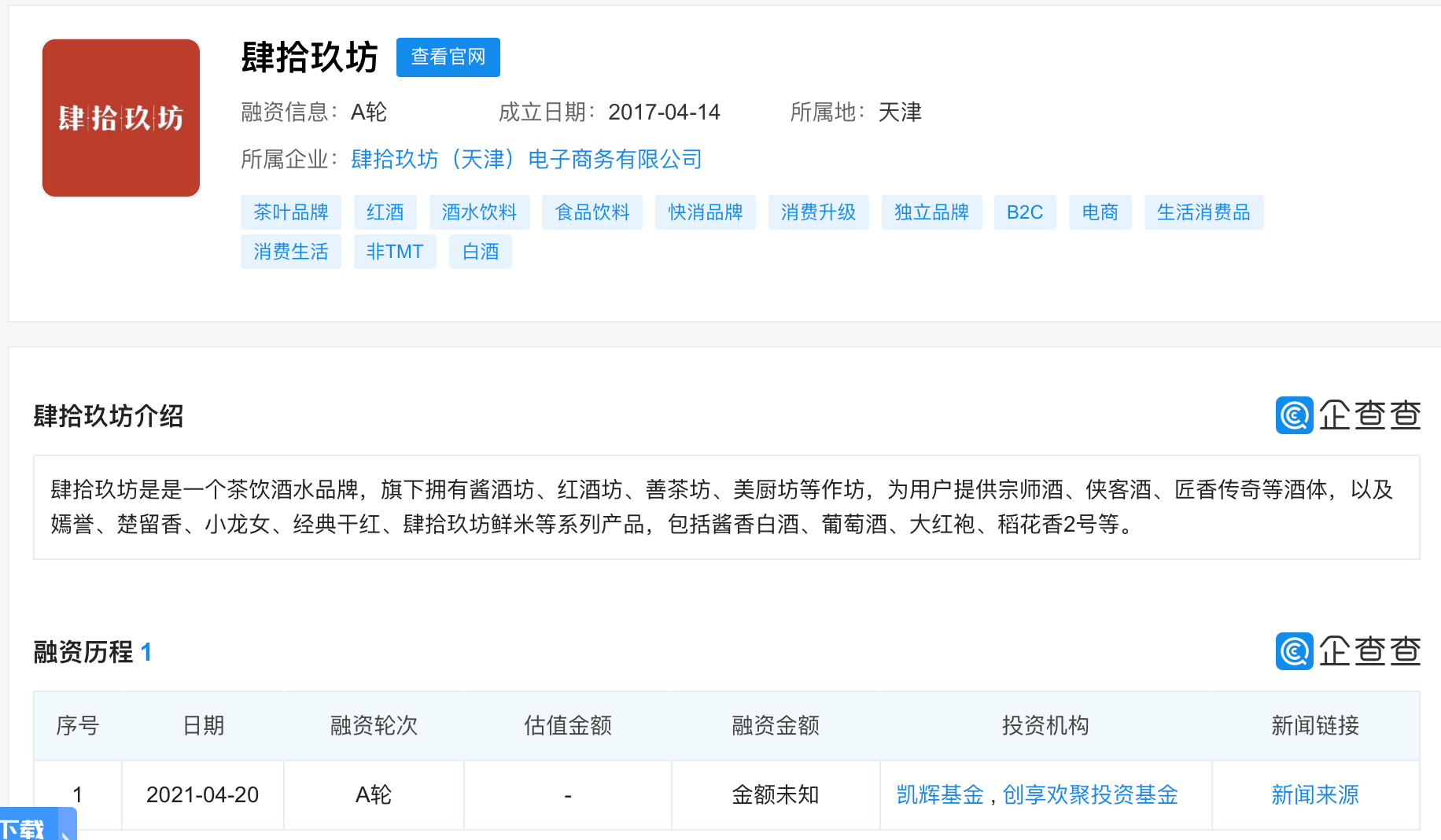Open the 创享欢聚投资基金 investor link
The image size is (1441, 840).
pos(1090,794)
